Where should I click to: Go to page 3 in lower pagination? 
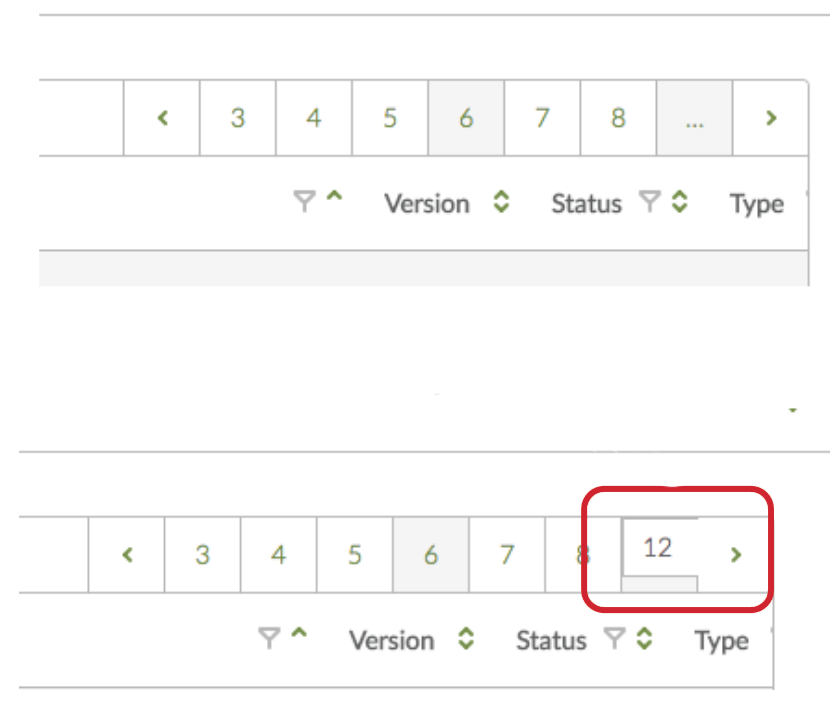(x=202, y=555)
